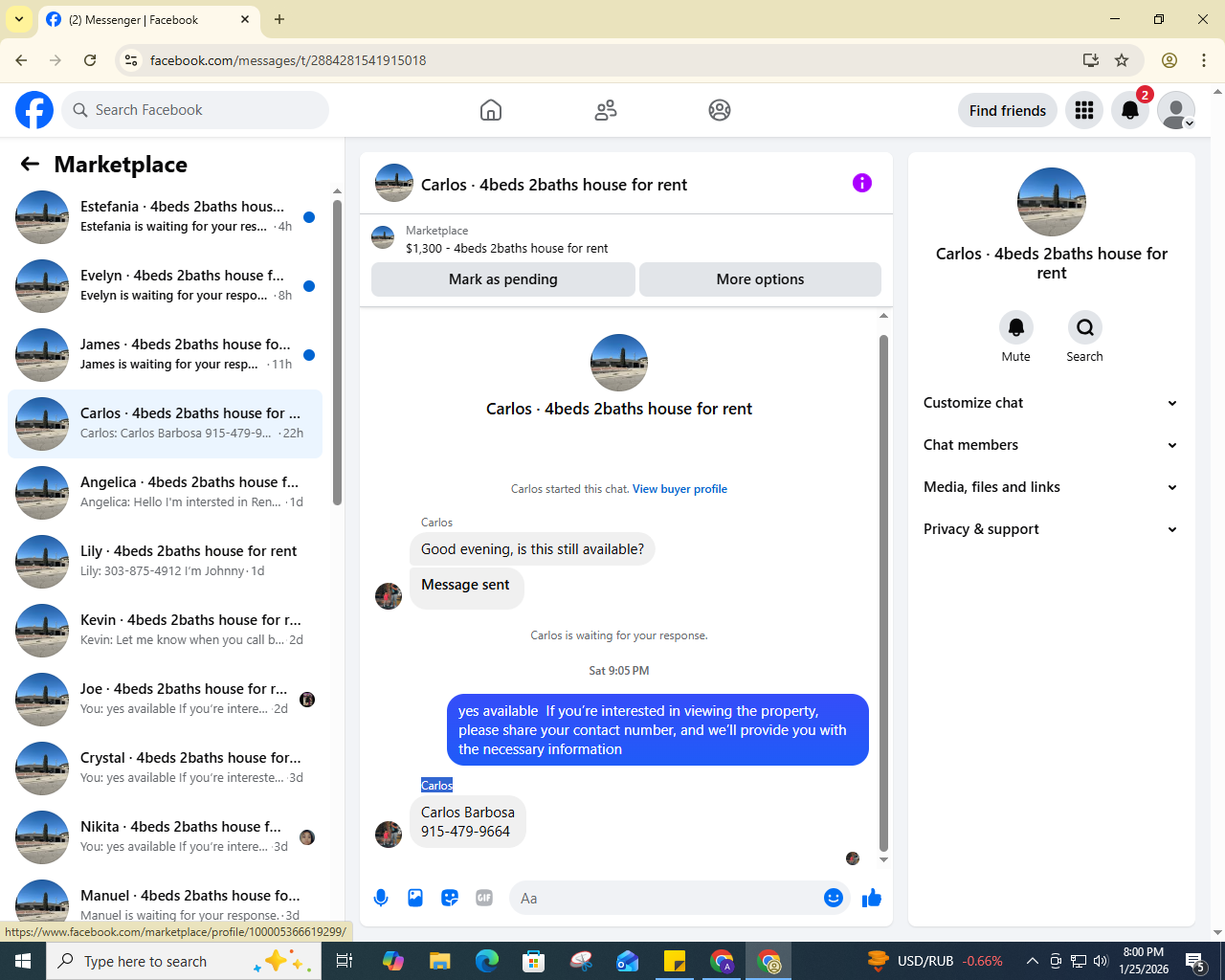Attach a photo file to the message
Screen dimensions: 1225x980
pos(415,898)
